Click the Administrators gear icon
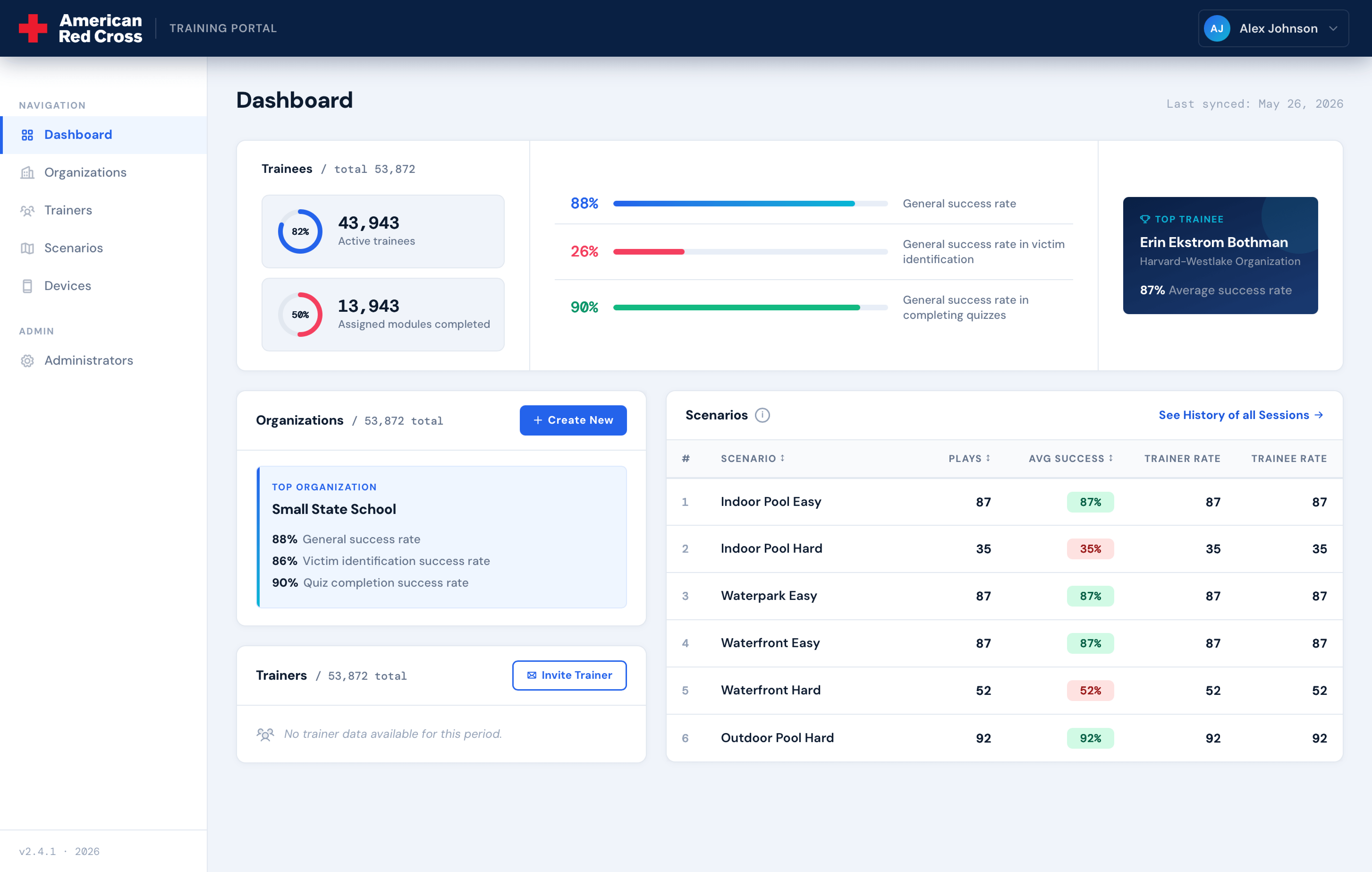Image resolution: width=1372 pixels, height=872 pixels. pyautogui.click(x=27, y=361)
